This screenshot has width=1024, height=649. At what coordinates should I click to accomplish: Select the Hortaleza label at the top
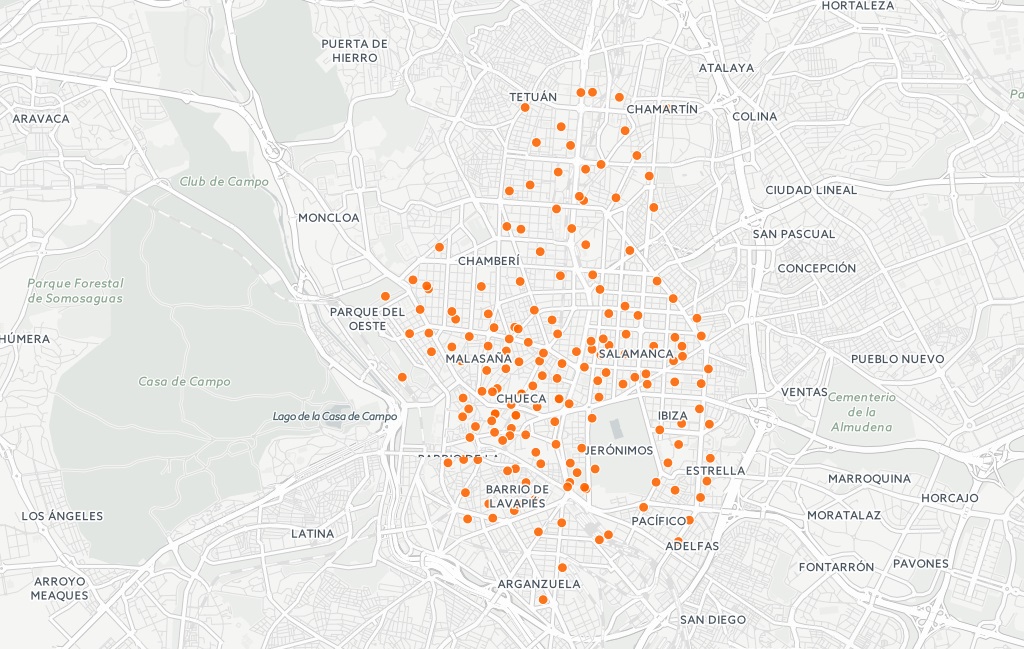pos(857,6)
